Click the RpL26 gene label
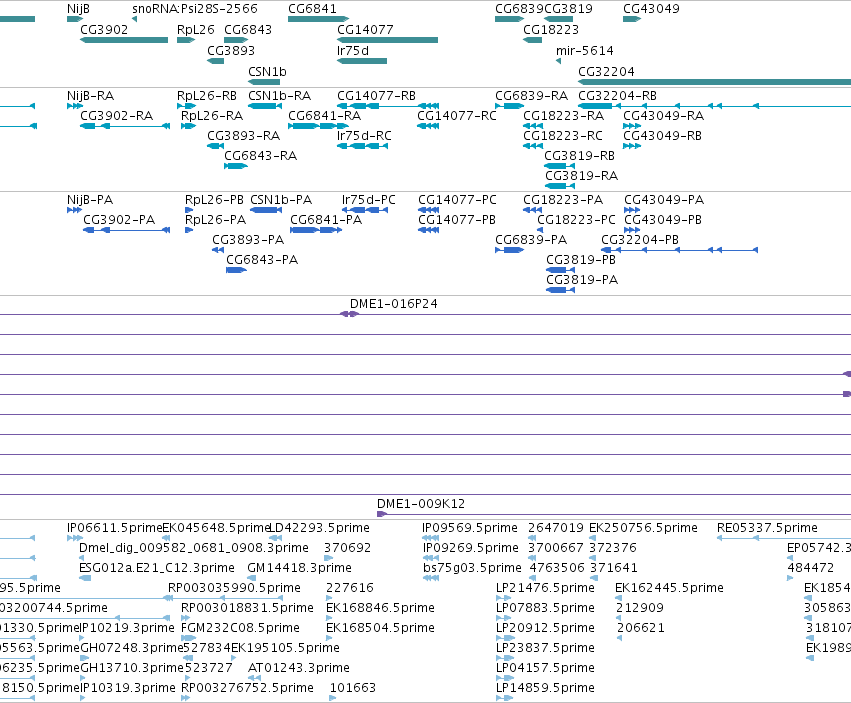This screenshot has height=703, width=851. coord(195,29)
